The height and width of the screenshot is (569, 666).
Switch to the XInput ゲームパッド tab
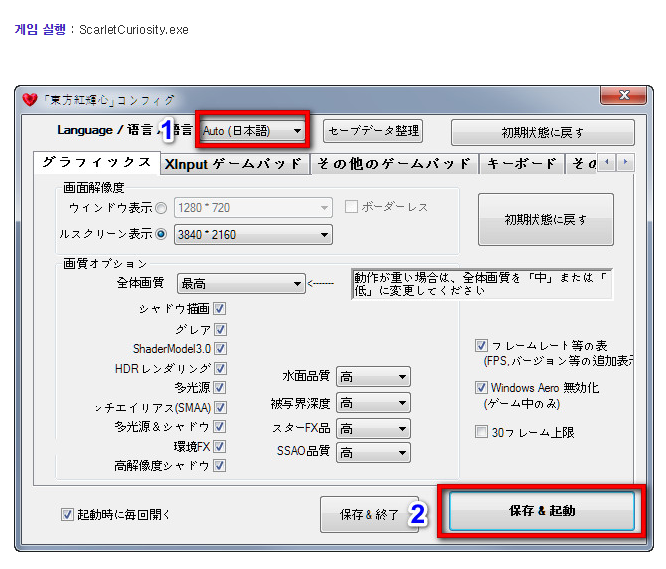[x=234, y=164]
